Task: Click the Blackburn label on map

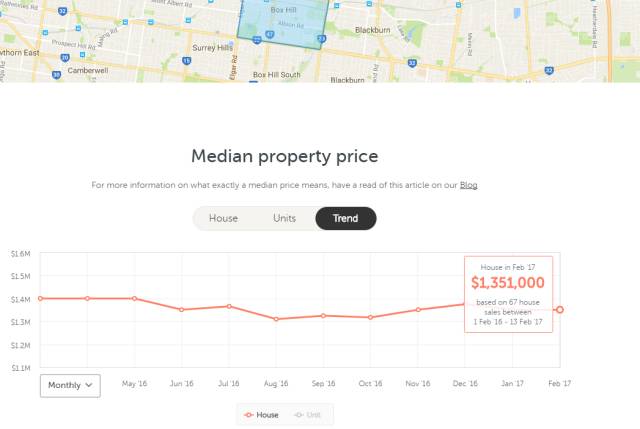Action: pos(373,30)
